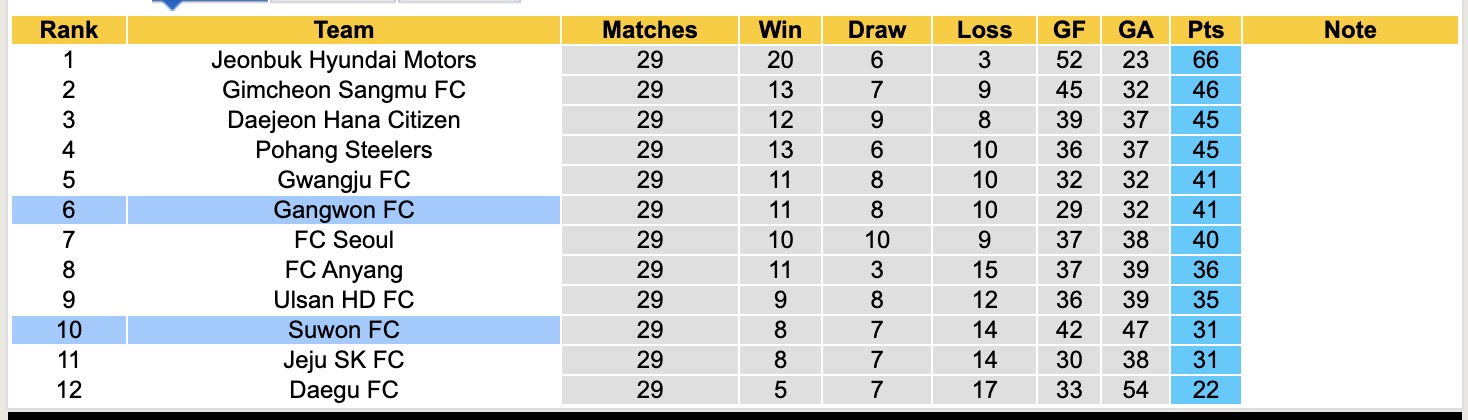Click the Rank column header
This screenshot has width=1468, height=420.
pos(68,30)
